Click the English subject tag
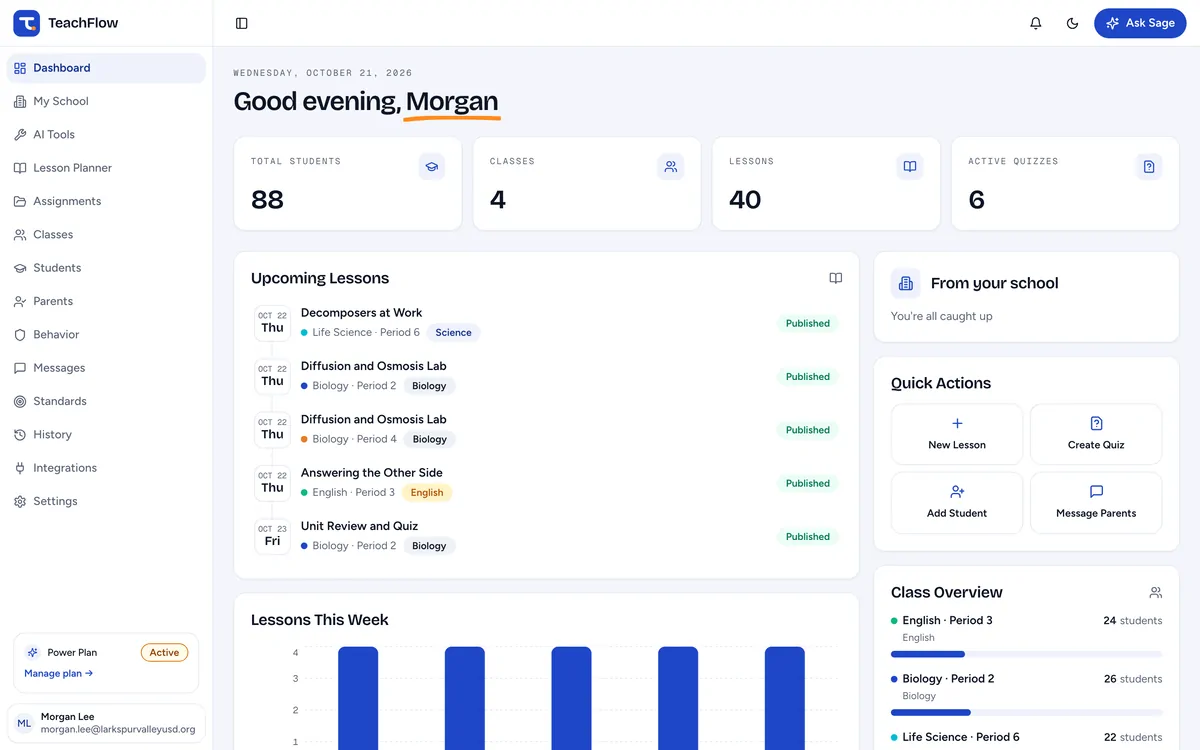 pyautogui.click(x=427, y=493)
